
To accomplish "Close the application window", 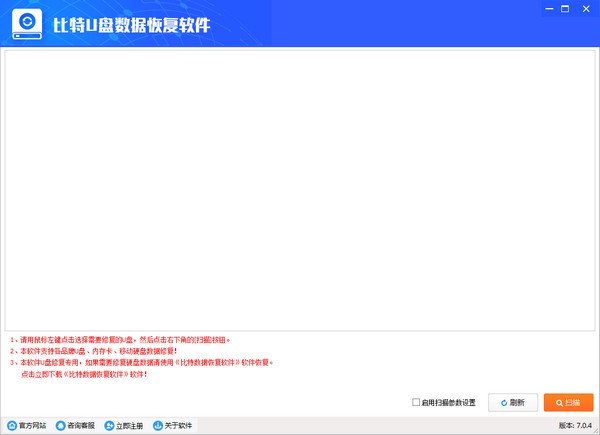I will (x=586, y=9).
